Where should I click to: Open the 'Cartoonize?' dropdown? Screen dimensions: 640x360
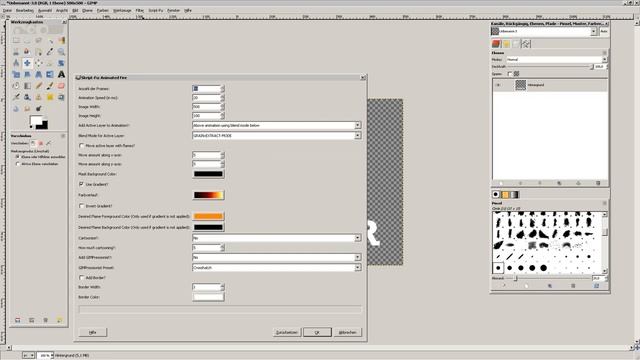tap(276, 238)
